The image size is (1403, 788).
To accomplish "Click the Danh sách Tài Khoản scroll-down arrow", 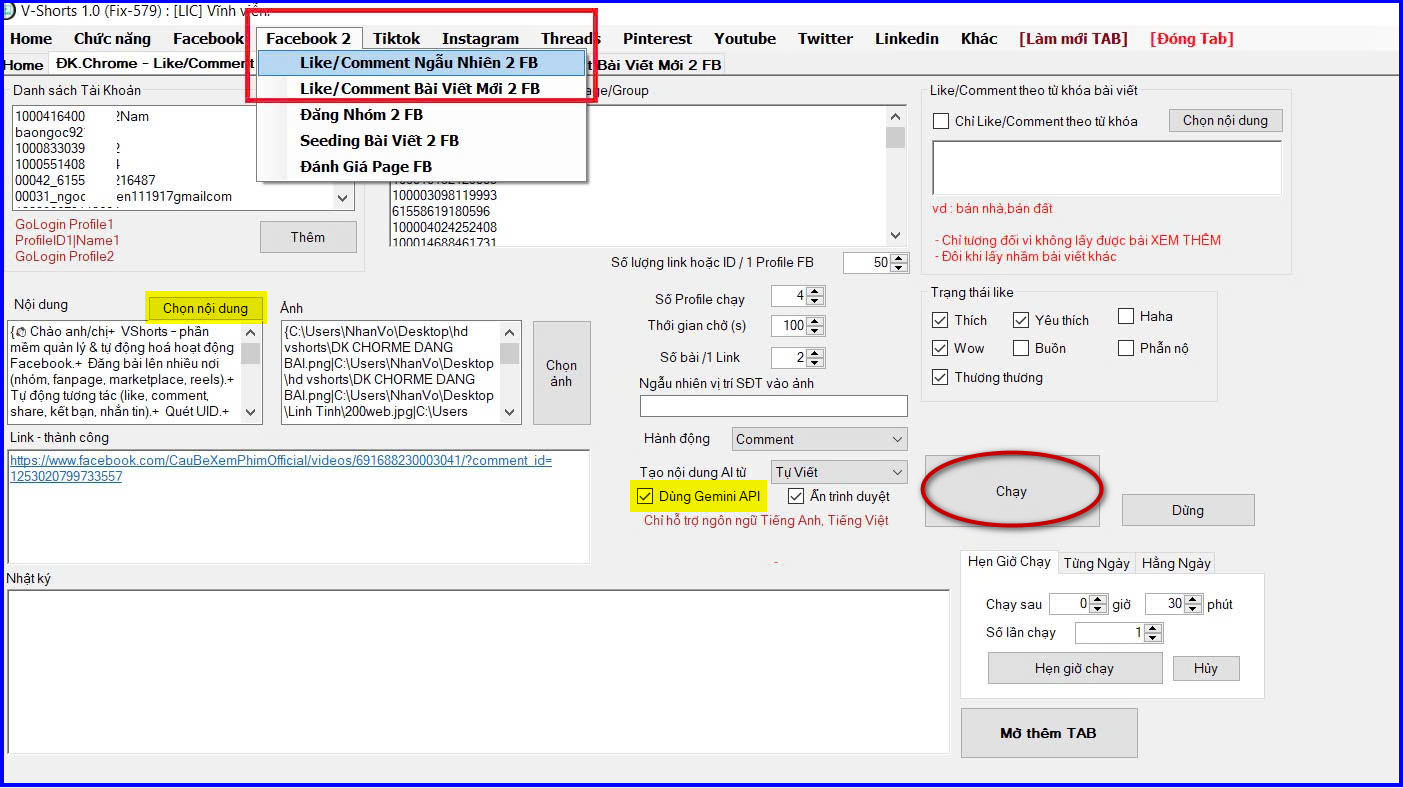I will [x=344, y=198].
